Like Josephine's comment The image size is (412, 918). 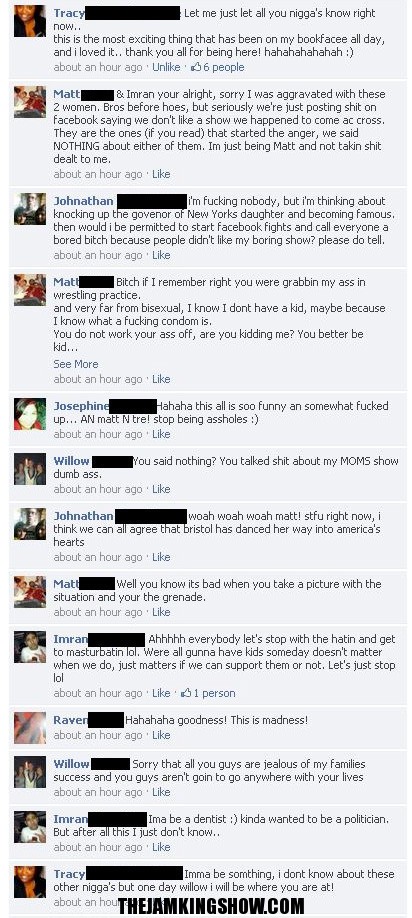161,434
